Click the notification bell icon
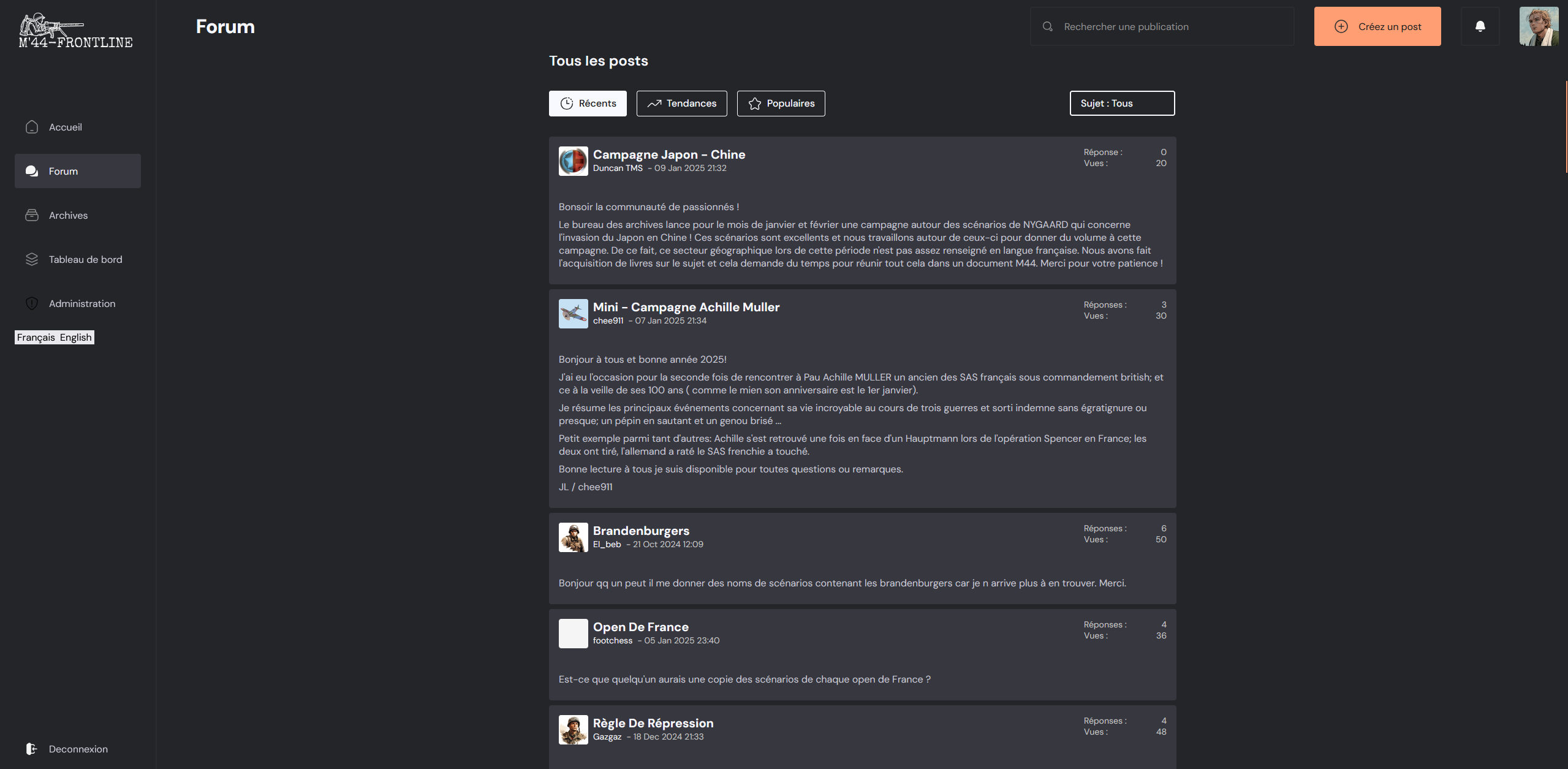 pyautogui.click(x=1480, y=26)
